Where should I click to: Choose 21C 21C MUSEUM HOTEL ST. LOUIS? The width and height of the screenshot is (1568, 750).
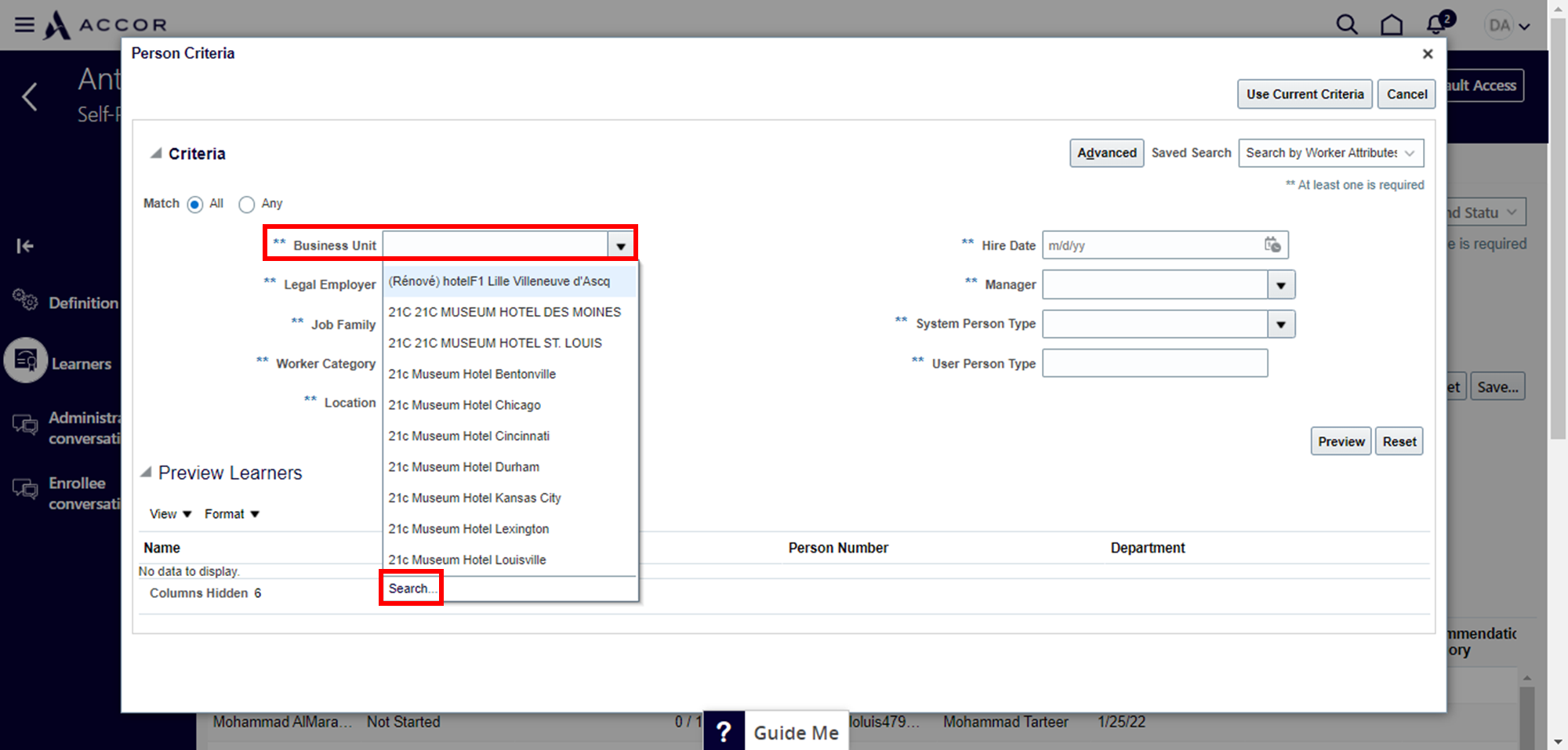point(510,343)
